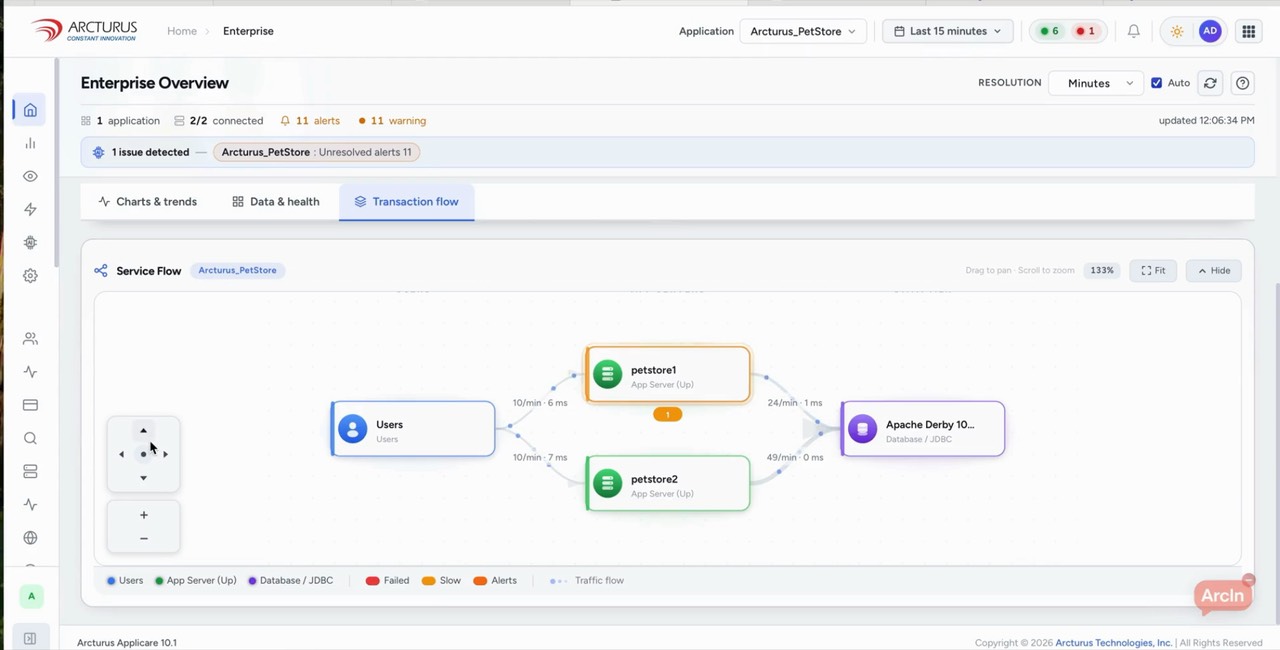Screen dimensions: 1280x650
Task: Open the settings gear sidebar icon
Action: (x=30, y=275)
